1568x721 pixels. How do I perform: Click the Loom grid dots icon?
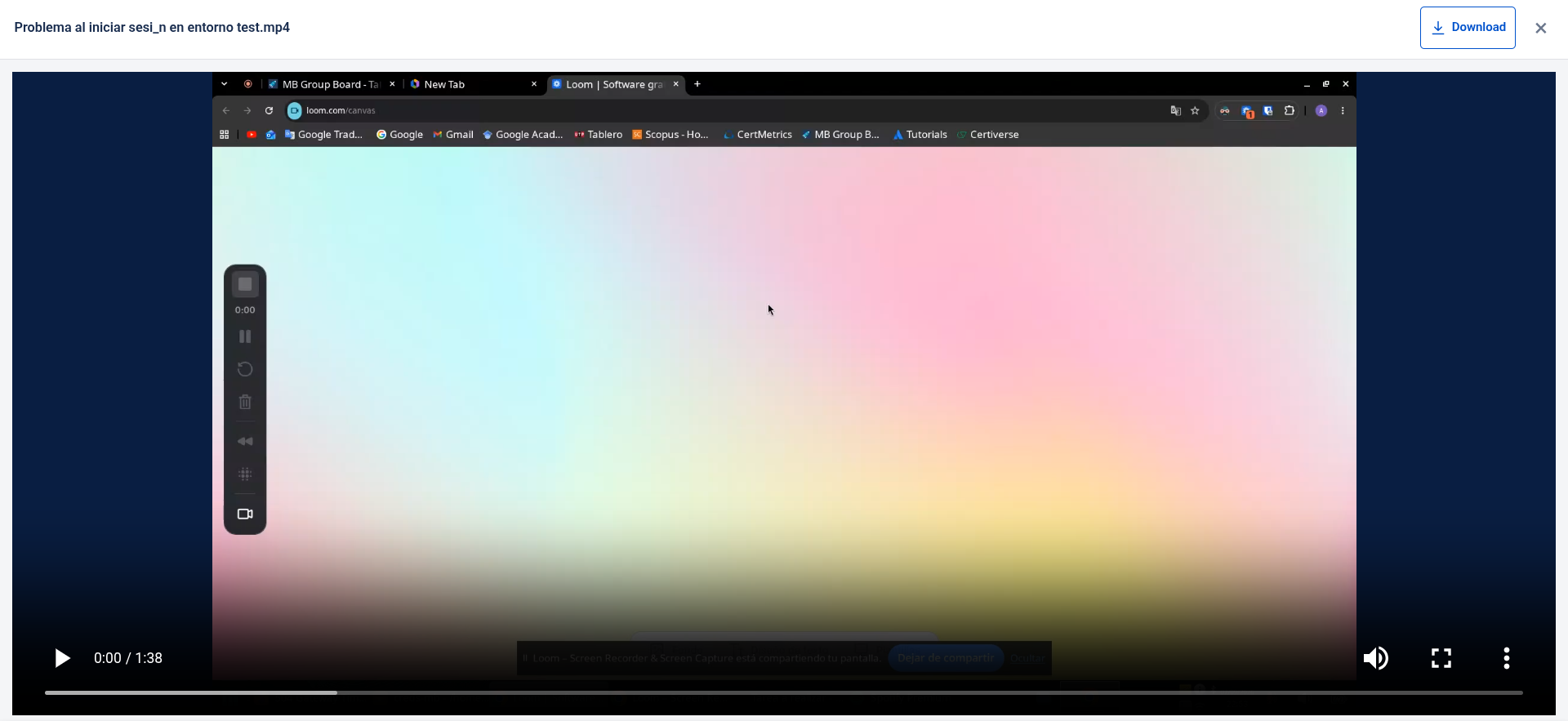coord(245,474)
